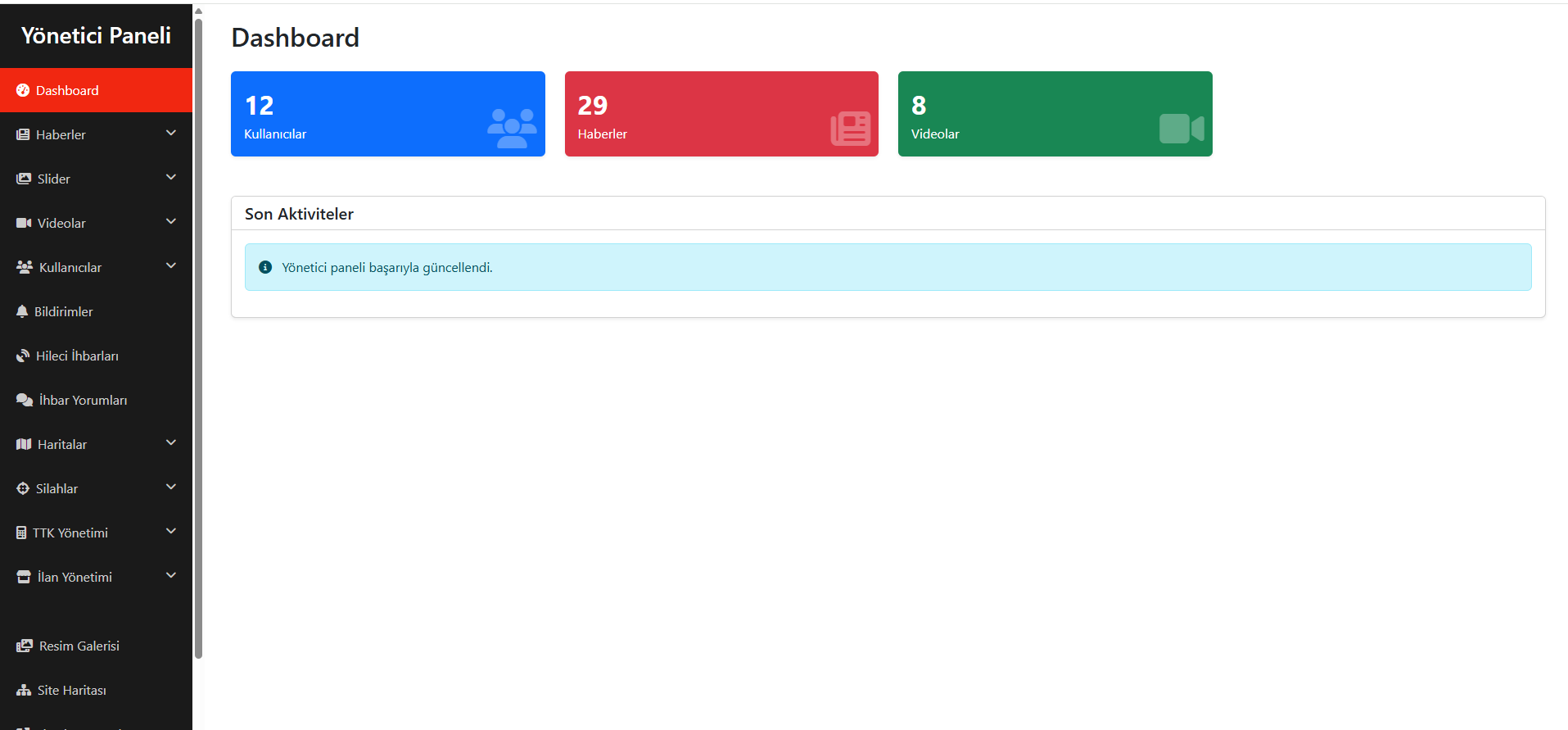Viewport: 1568px width, 730px height.
Task: Click the Dashboard gauge icon in sidebar
Action: (x=23, y=90)
